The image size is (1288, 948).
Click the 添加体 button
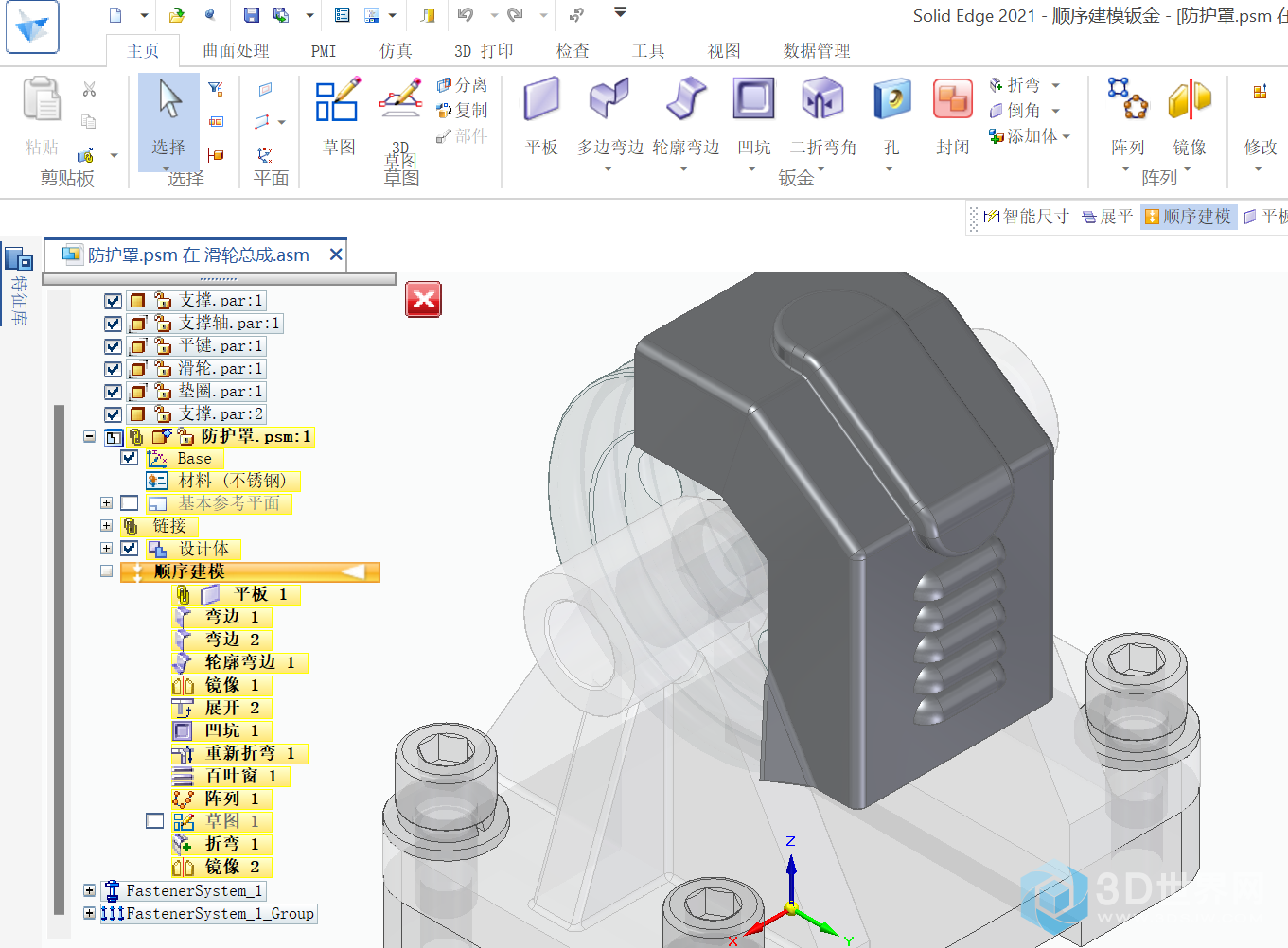(1024, 136)
